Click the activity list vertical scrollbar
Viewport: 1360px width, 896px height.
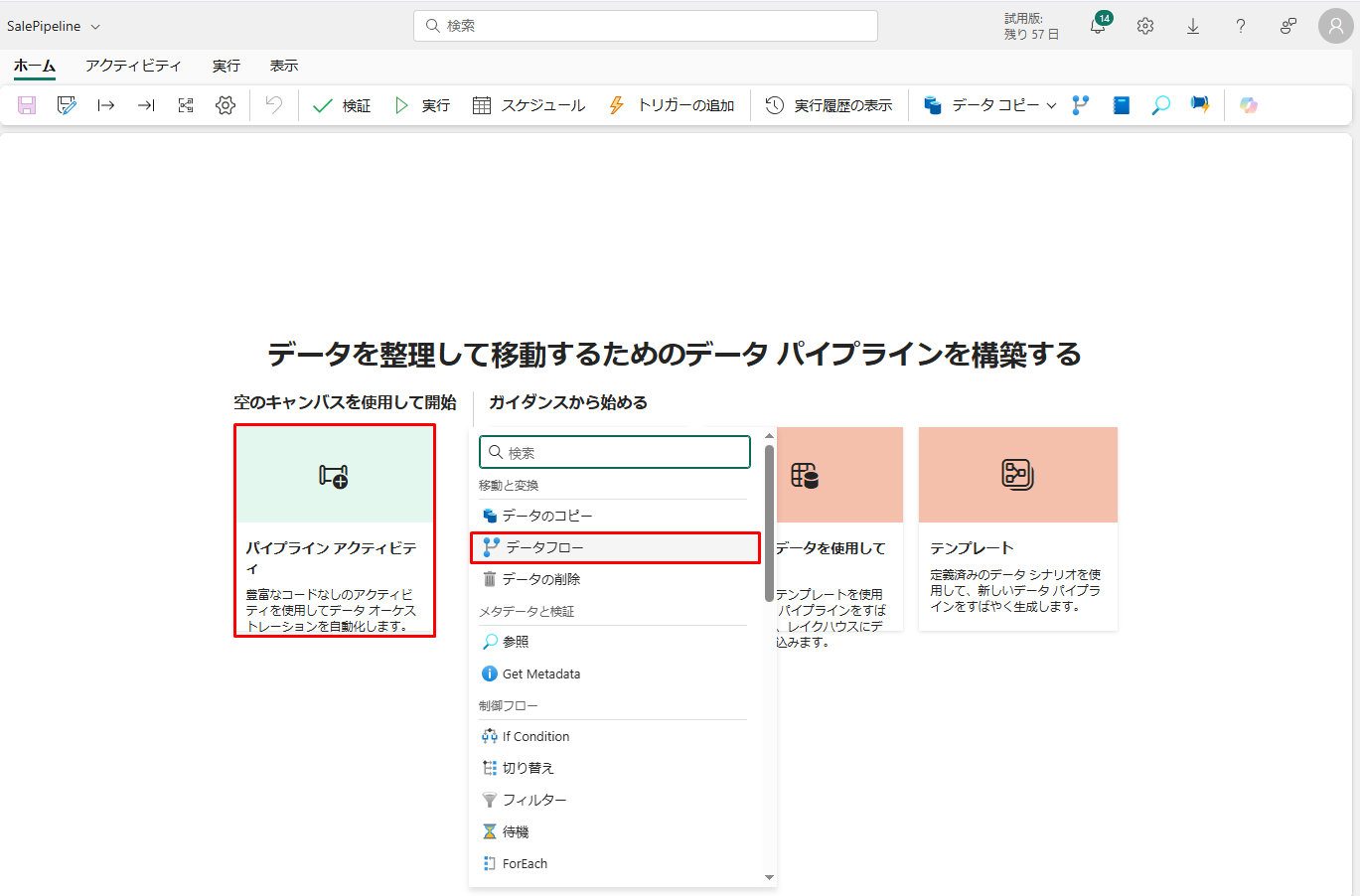point(769,522)
